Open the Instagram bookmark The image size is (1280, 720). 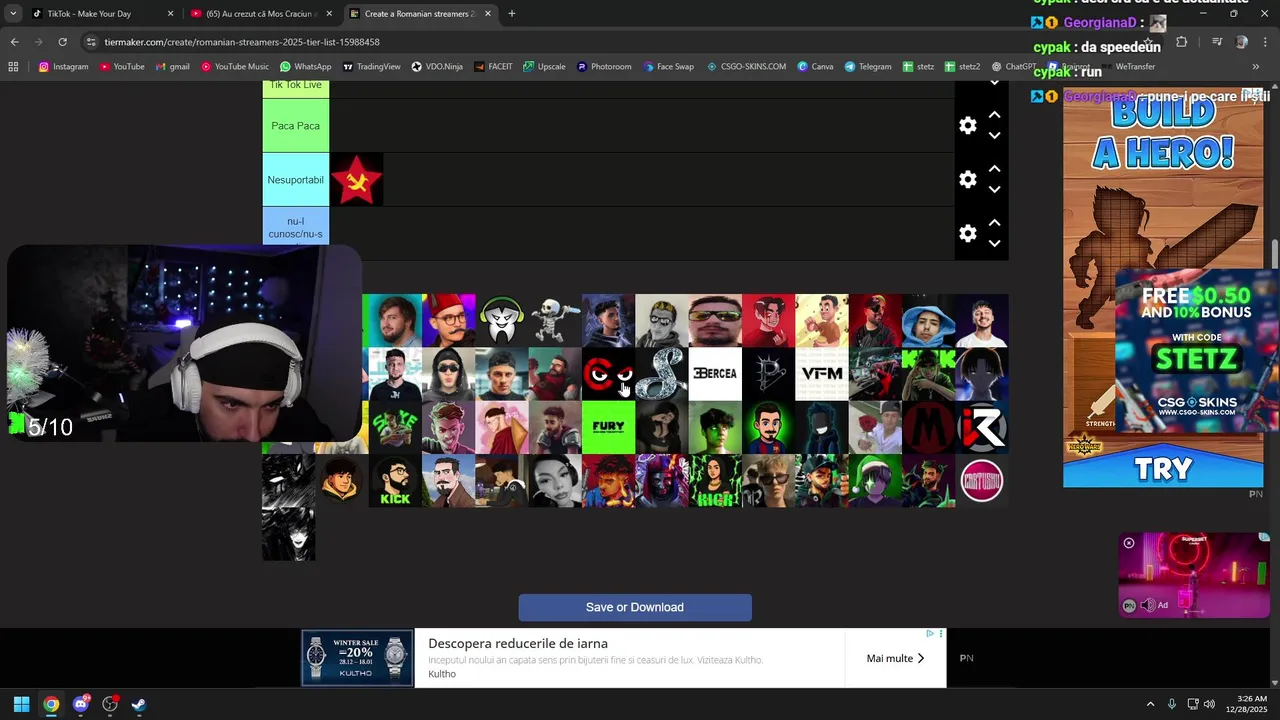[x=63, y=67]
